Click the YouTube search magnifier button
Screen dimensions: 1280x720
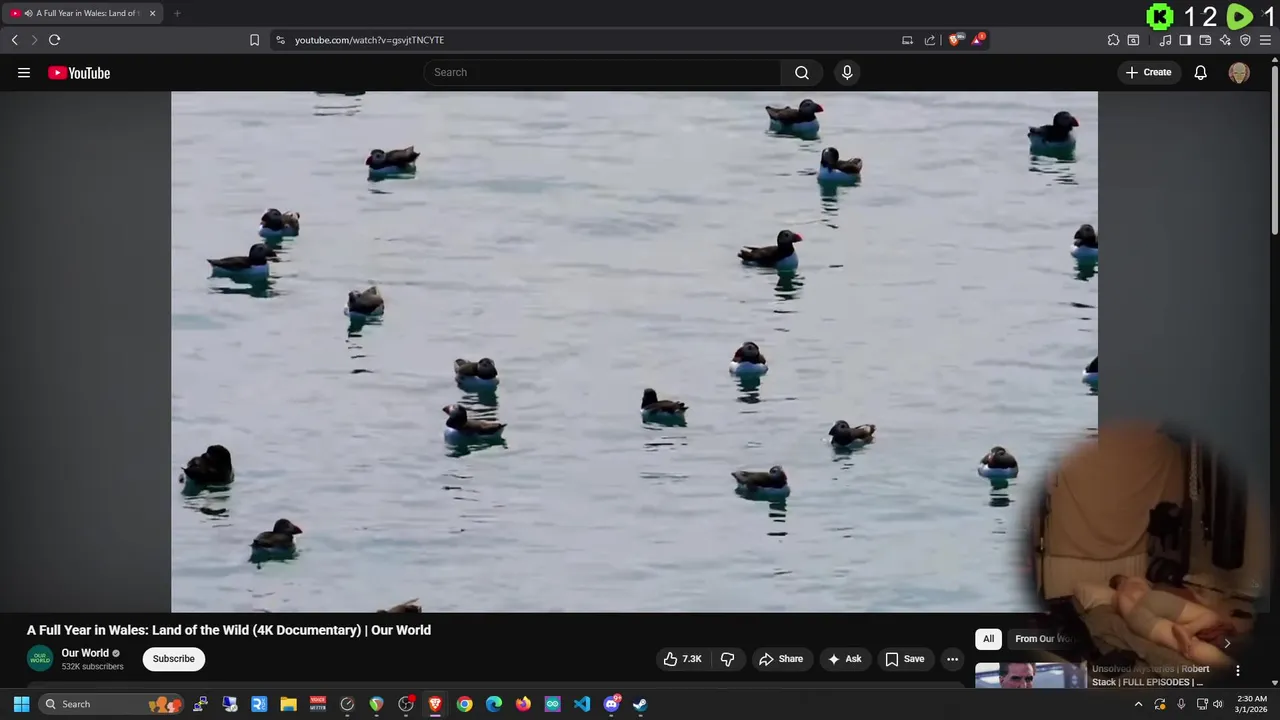[802, 72]
